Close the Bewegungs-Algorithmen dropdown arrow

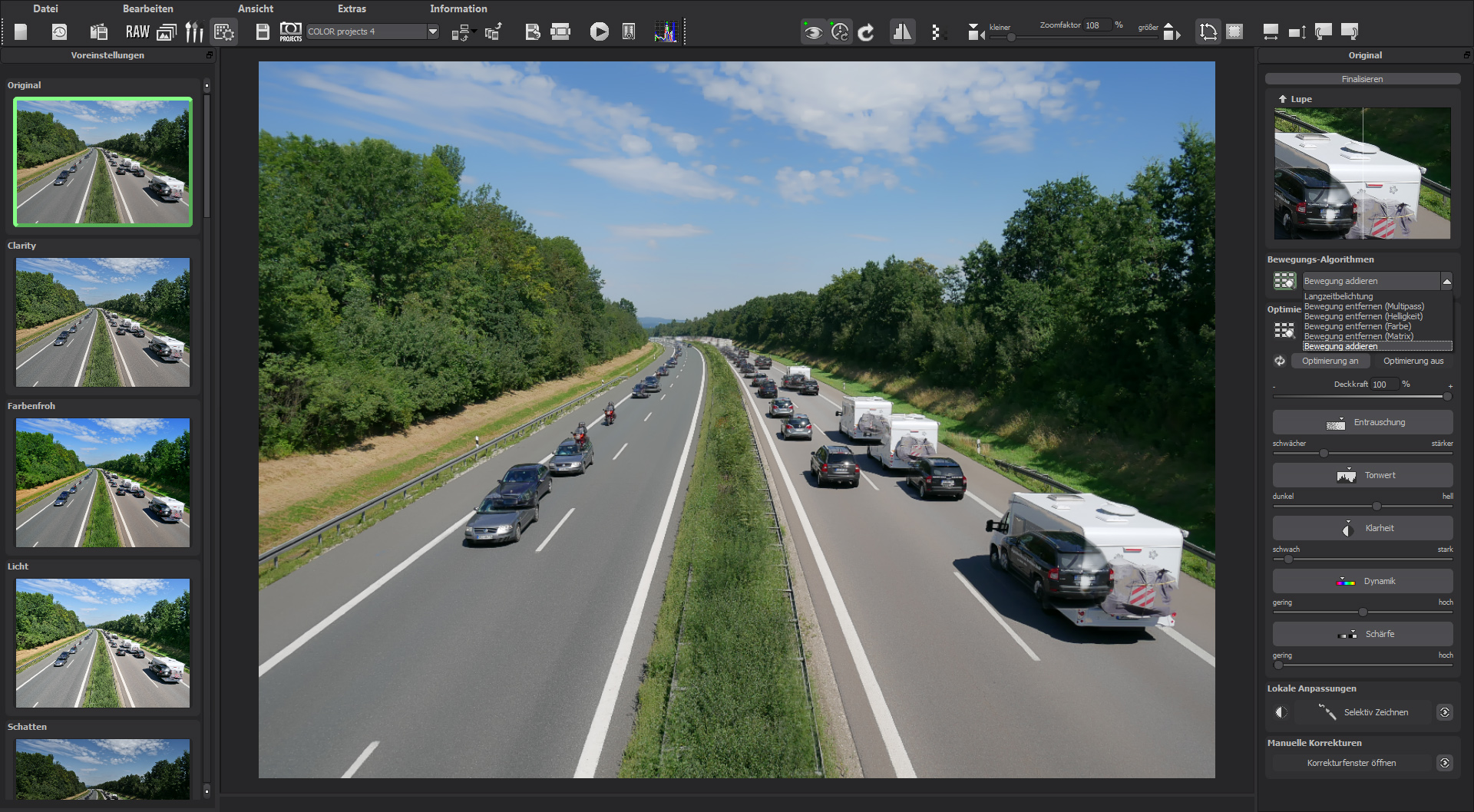click(x=1446, y=281)
